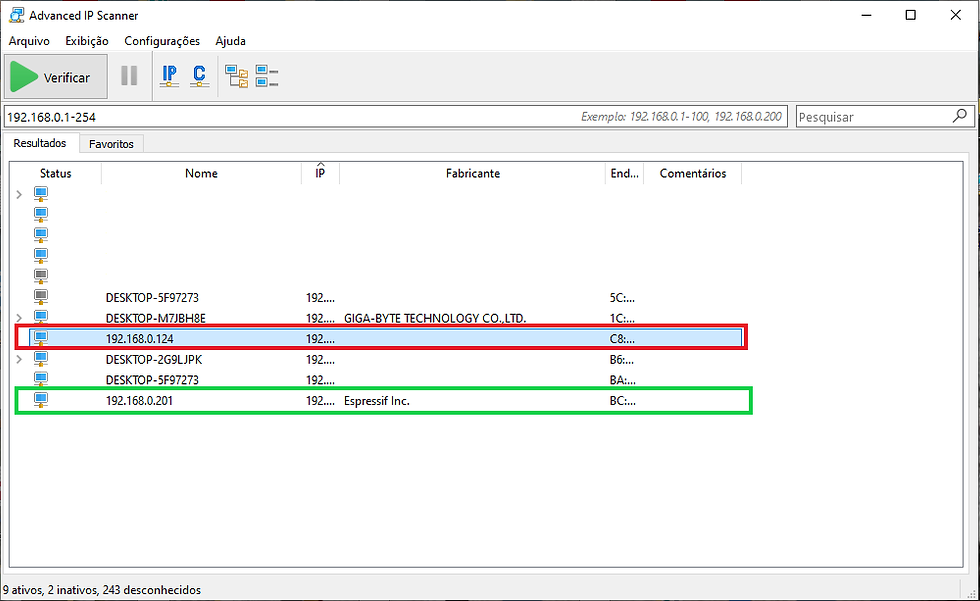The height and width of the screenshot is (601, 980).
Task: Click computer icon of 192.168.0.124 row
Action: click(x=41, y=338)
